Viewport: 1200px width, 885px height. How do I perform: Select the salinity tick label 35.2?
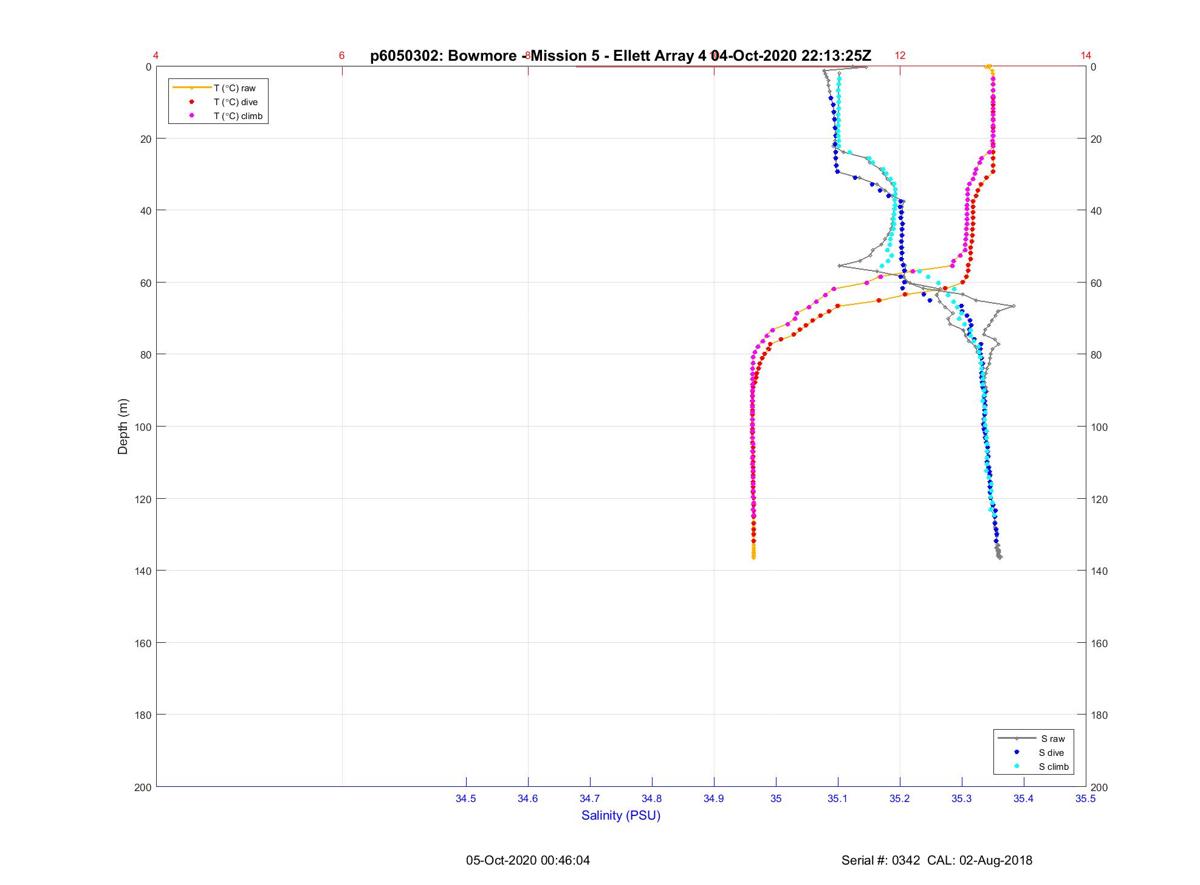click(900, 798)
